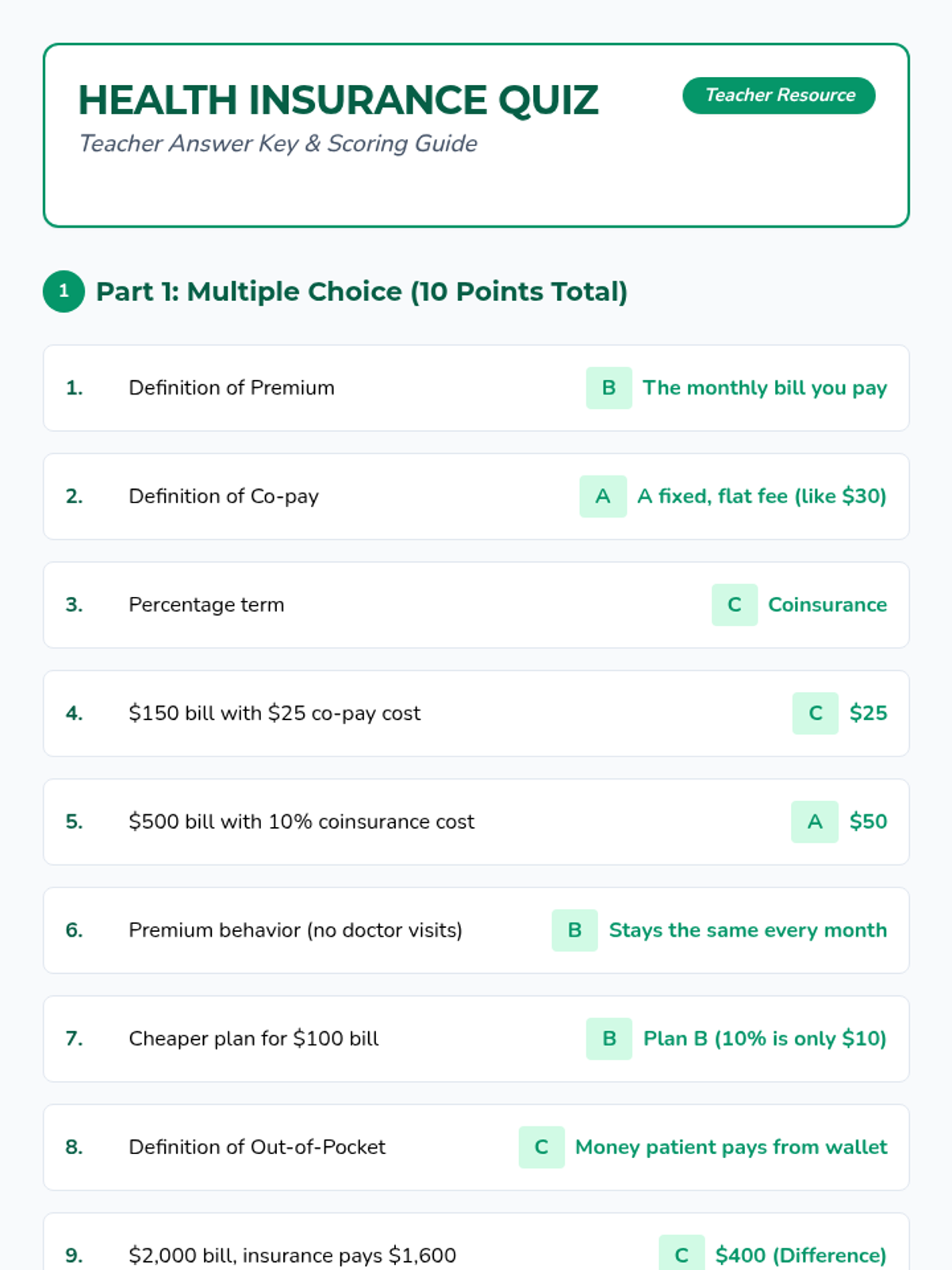Click the Teacher Resource badge
This screenshot has width=952, height=1270.
point(778,95)
